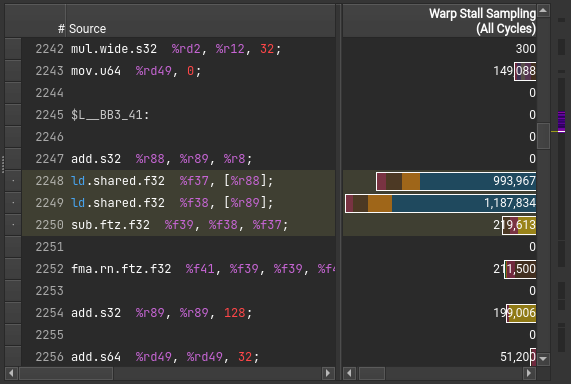This screenshot has height=384, width=571.
Task: Click the 1,187,834 stall sampling bar
Action: click(x=441, y=203)
